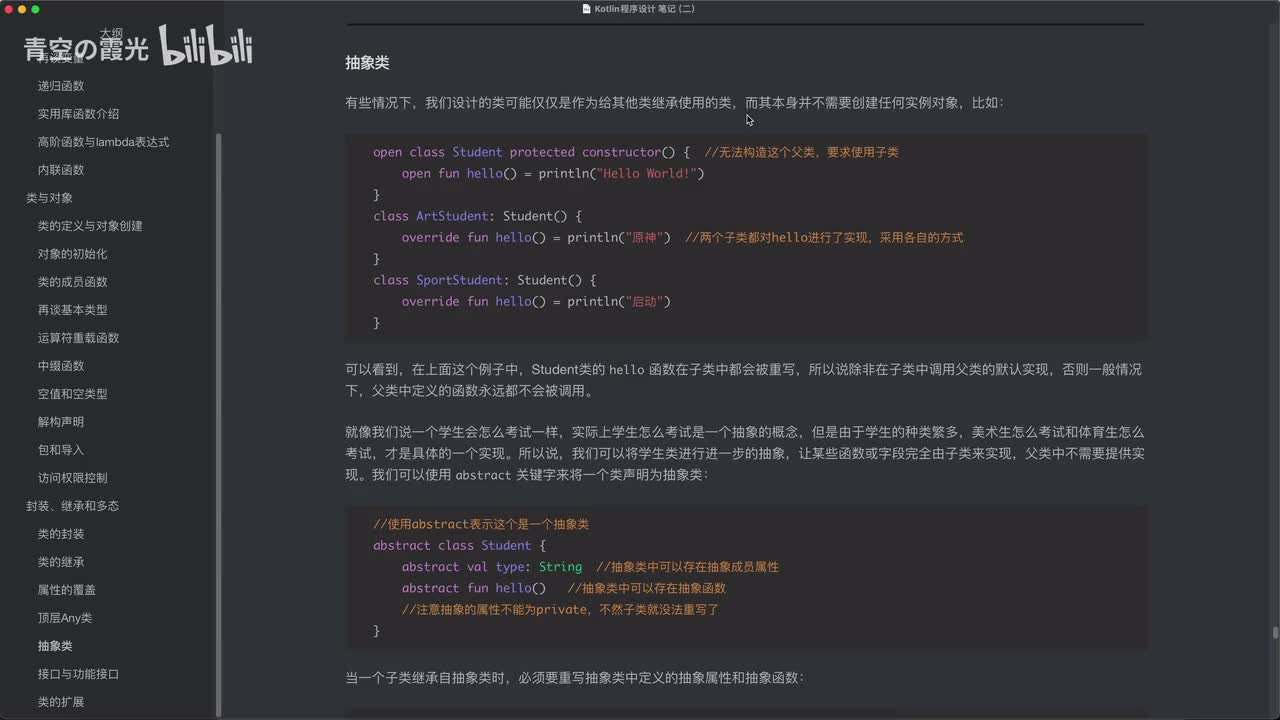Jump to 类的继承 section

pos(61,562)
